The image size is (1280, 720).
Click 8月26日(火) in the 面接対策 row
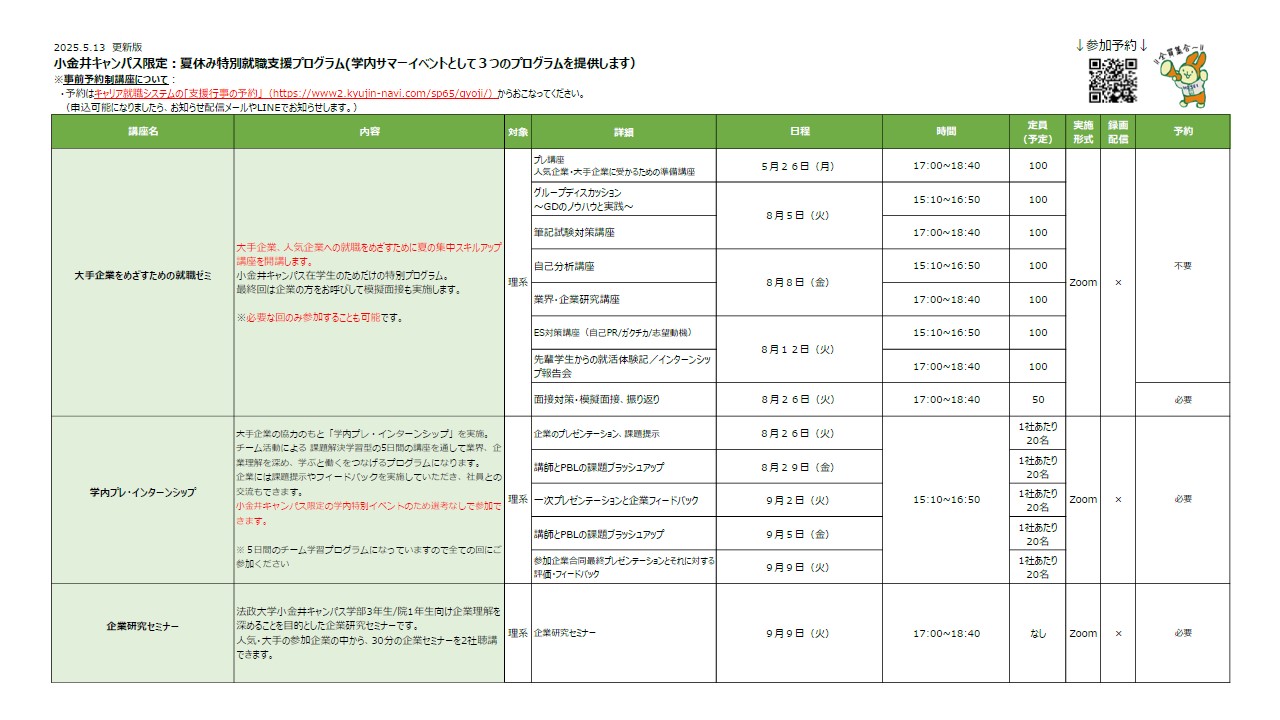pyautogui.click(x=798, y=399)
